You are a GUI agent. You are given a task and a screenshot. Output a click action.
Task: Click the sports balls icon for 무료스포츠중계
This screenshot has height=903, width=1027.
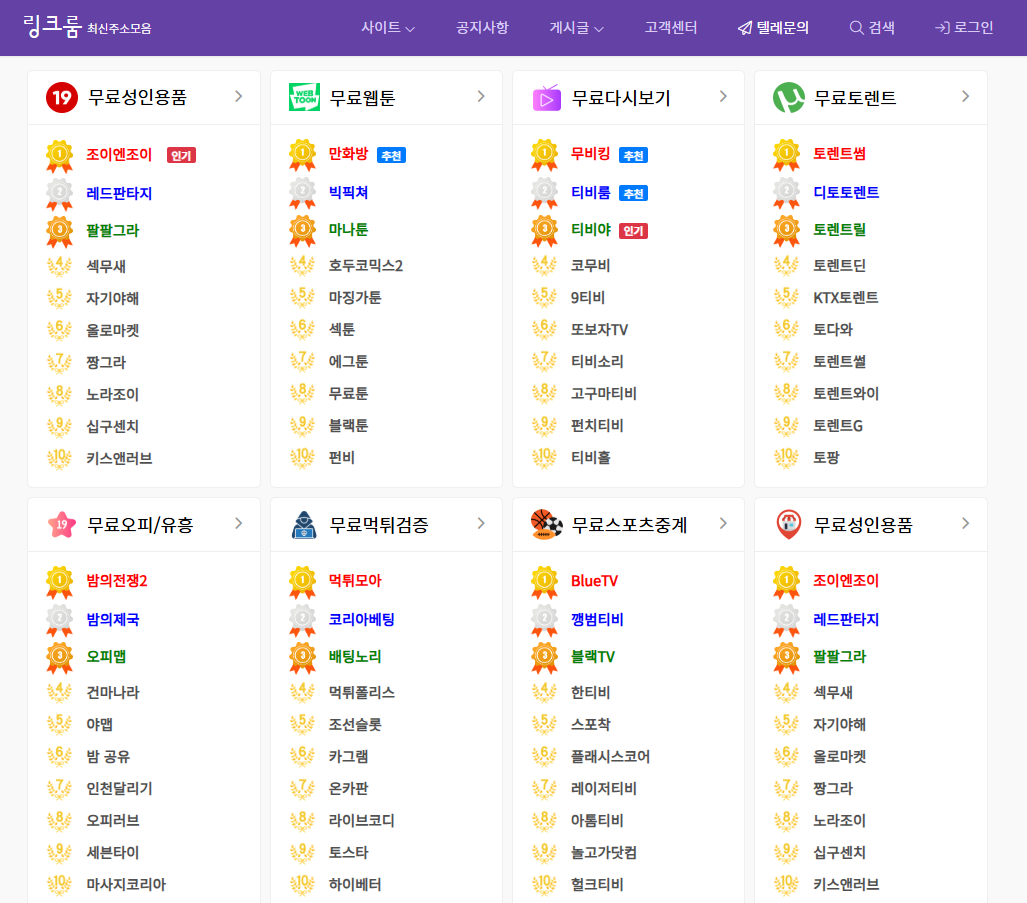click(x=546, y=525)
